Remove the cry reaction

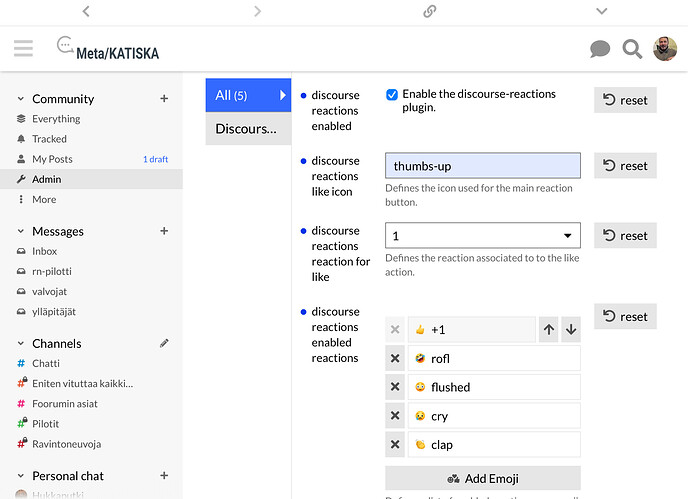(395, 416)
